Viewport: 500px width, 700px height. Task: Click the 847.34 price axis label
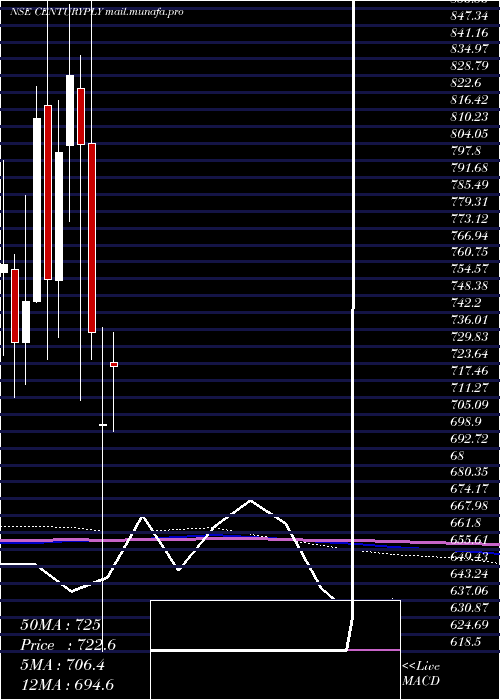469,17
